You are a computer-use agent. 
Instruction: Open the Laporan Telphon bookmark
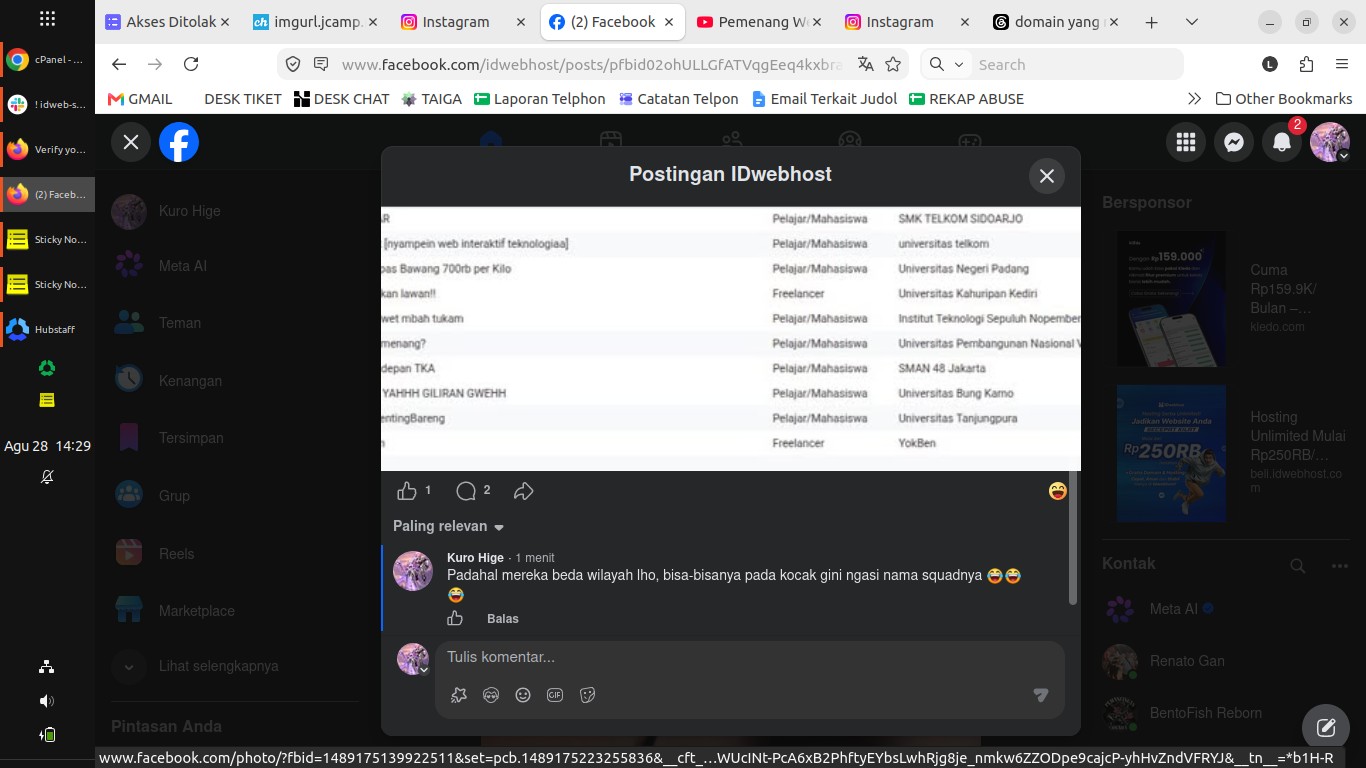(x=540, y=99)
